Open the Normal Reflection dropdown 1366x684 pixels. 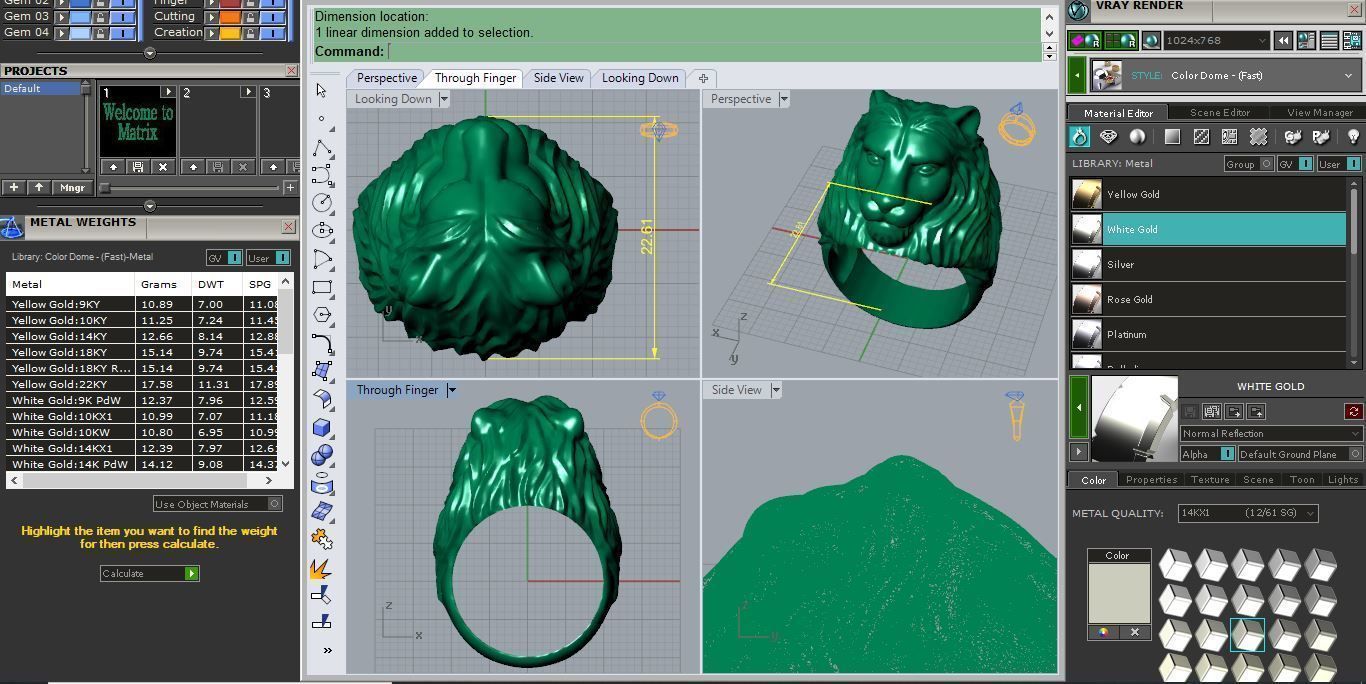click(x=1271, y=434)
